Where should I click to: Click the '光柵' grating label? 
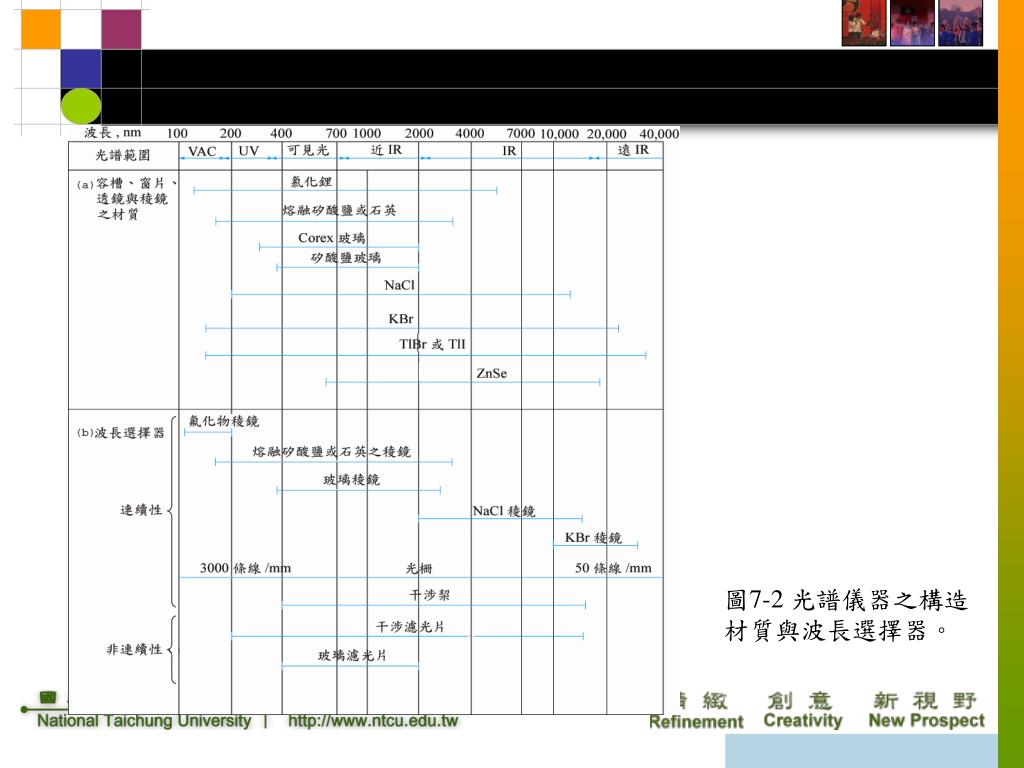click(x=419, y=569)
